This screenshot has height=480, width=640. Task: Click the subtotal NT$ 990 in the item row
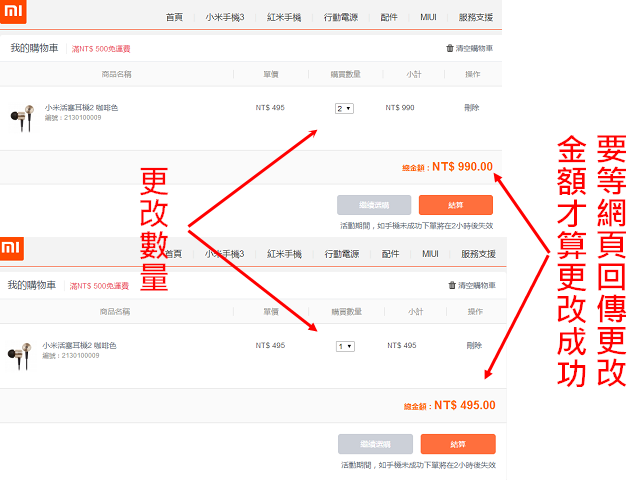coord(400,108)
